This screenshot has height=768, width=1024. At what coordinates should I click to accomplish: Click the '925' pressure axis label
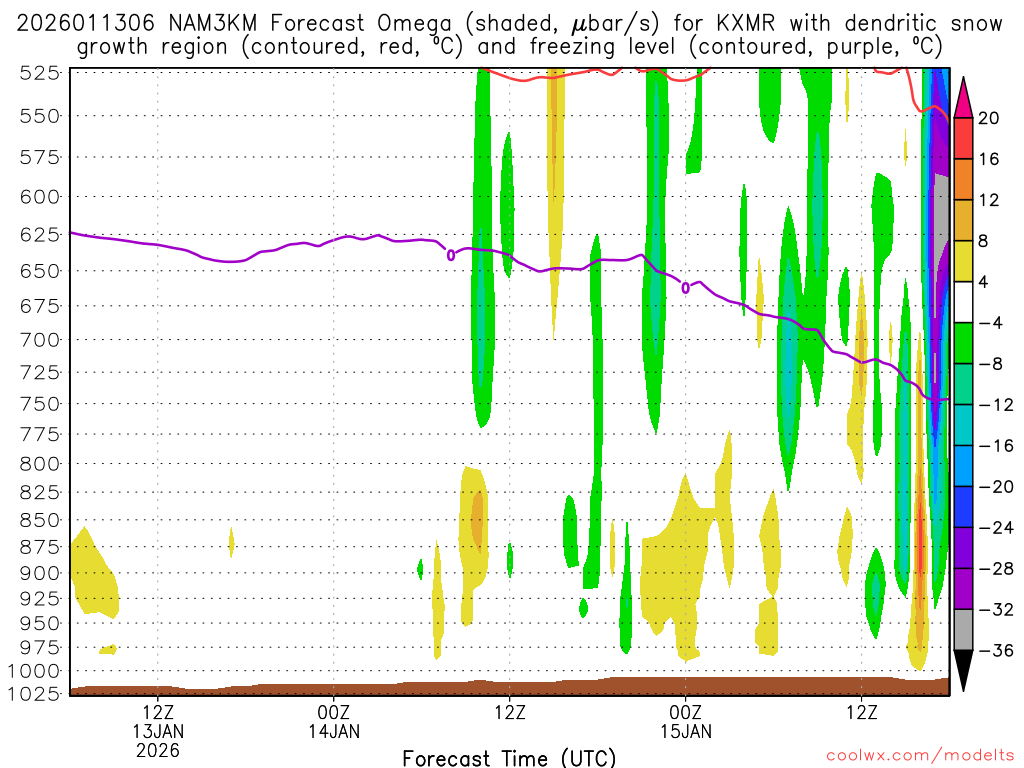(40, 598)
